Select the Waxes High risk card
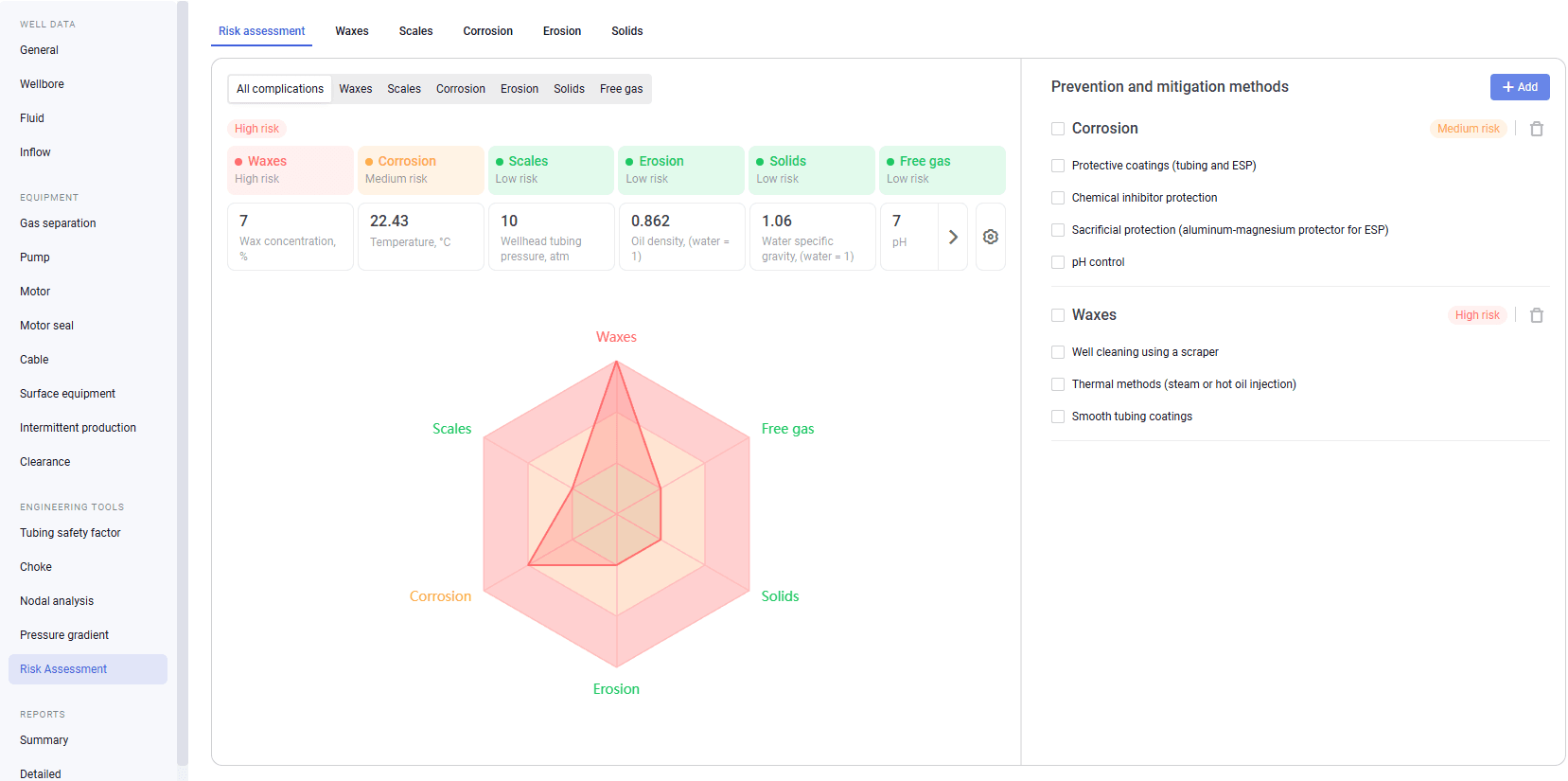Image resolution: width=1568 pixels, height=781 pixels. (x=290, y=169)
